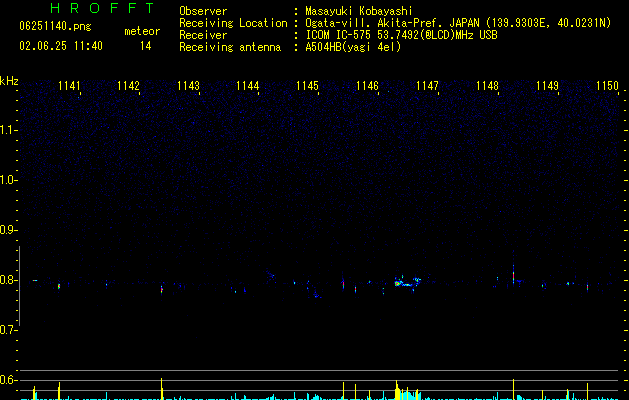Click the large meteor echo before 1147
Screen dimensions: 629x400
407,282
